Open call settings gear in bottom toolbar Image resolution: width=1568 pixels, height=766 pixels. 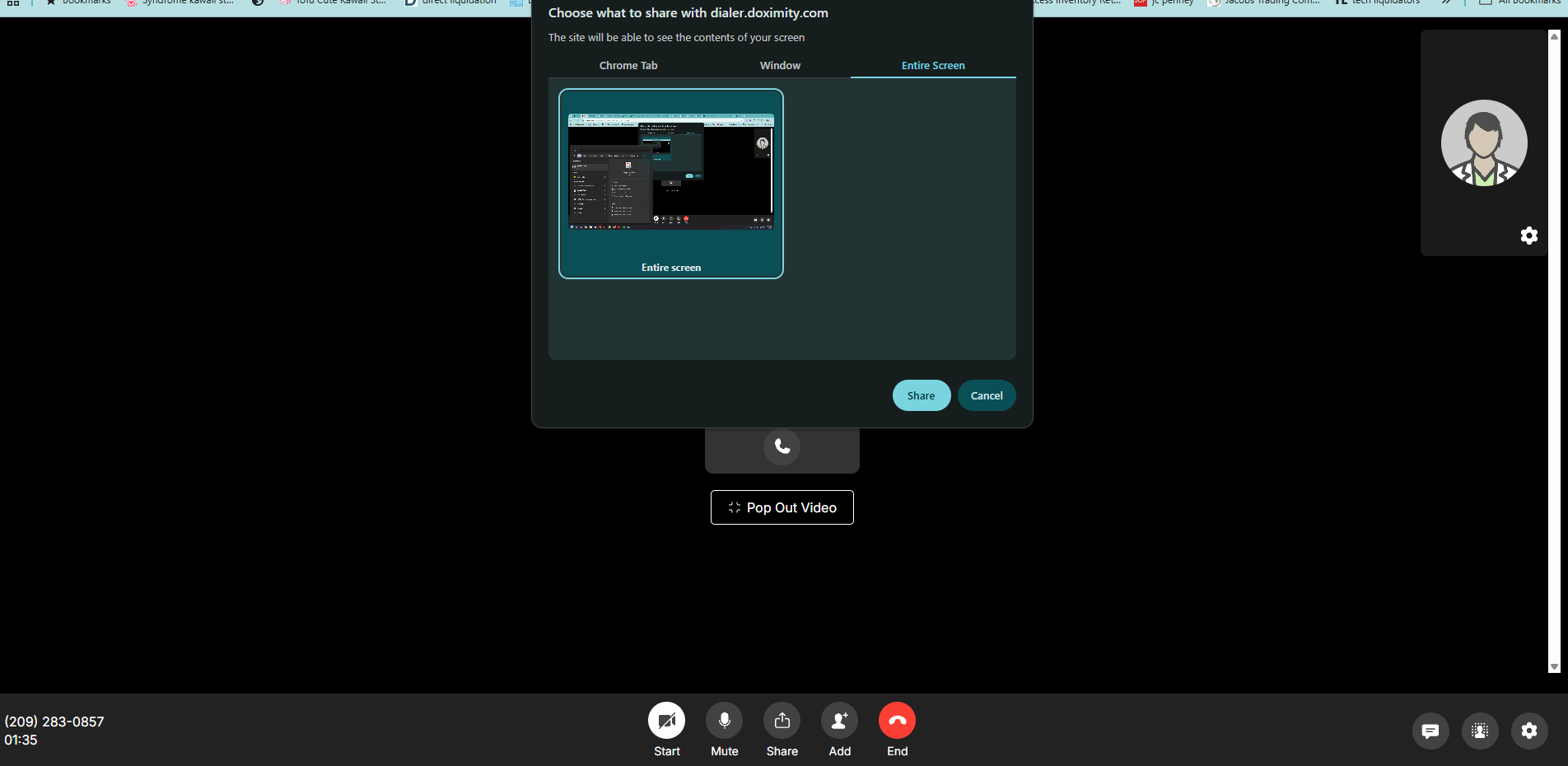click(1529, 731)
